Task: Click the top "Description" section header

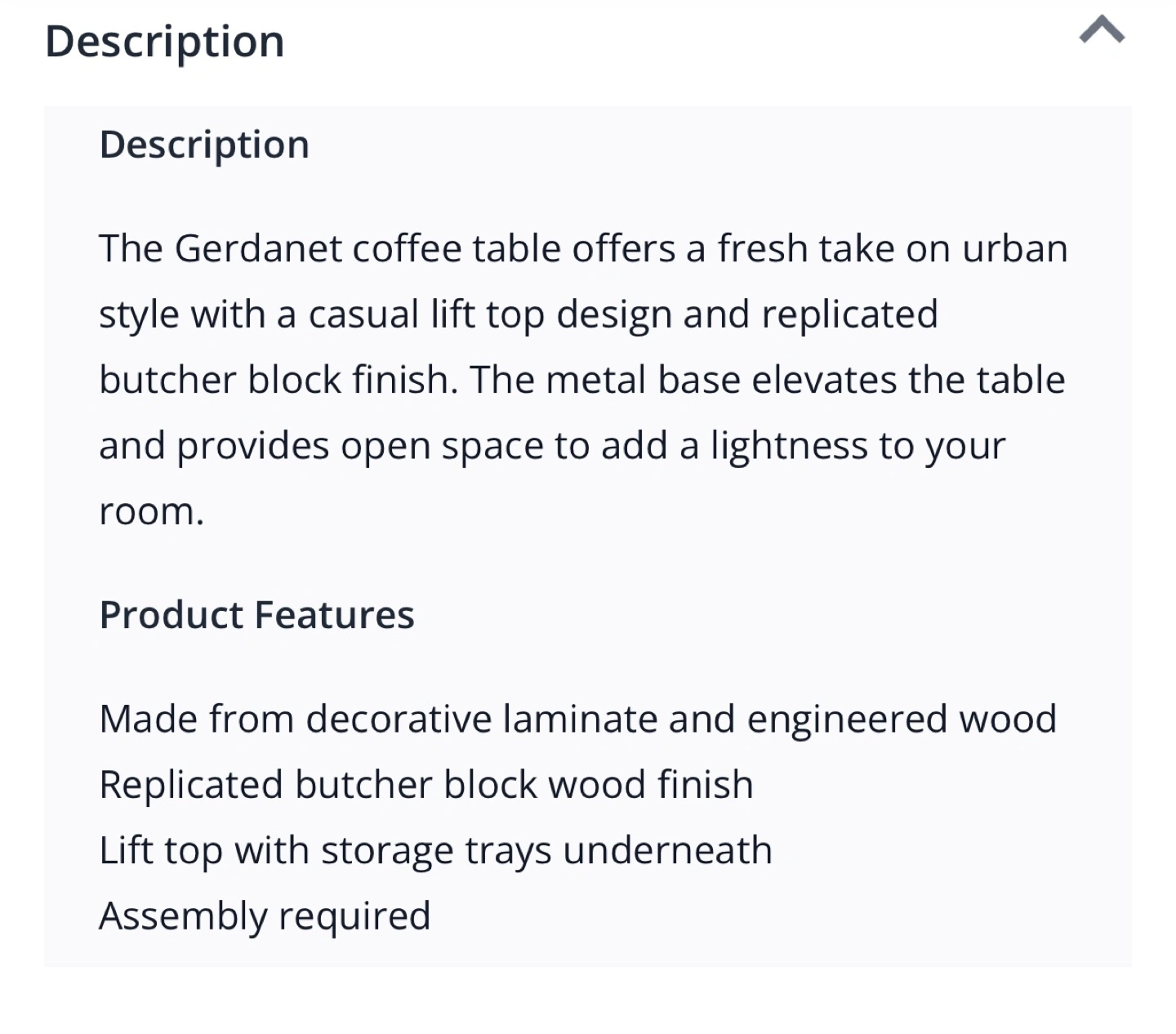Action: 164,42
